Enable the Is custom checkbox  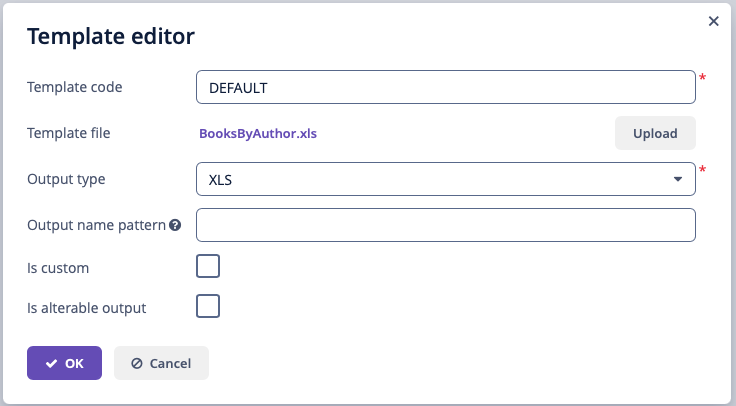pyautogui.click(x=208, y=266)
